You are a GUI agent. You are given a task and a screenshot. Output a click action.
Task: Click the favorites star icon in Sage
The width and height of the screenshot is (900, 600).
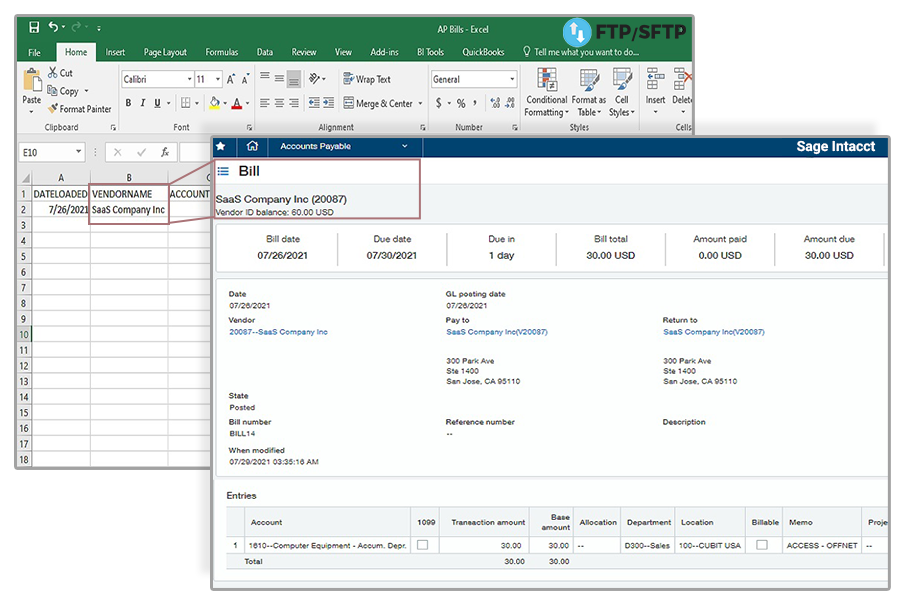click(x=221, y=147)
